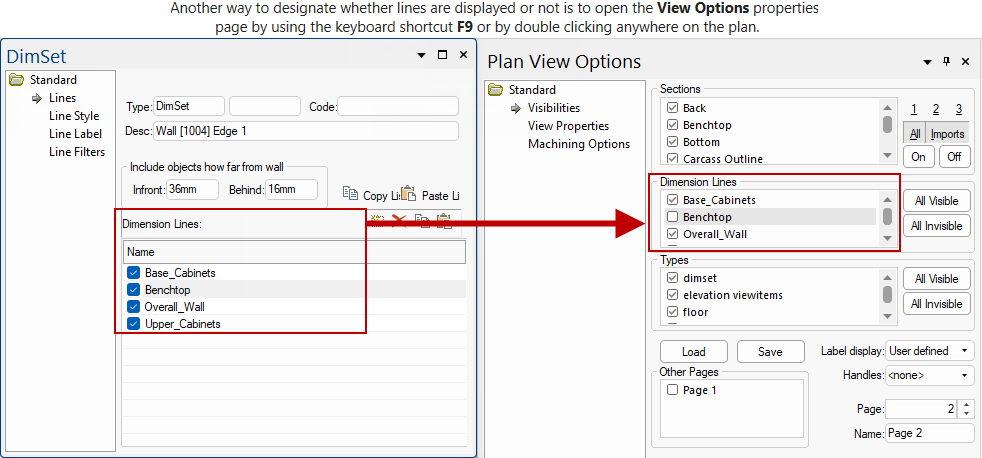982x458 pixels.
Task: Click the Behind 16mm field
Action: click(x=292, y=189)
